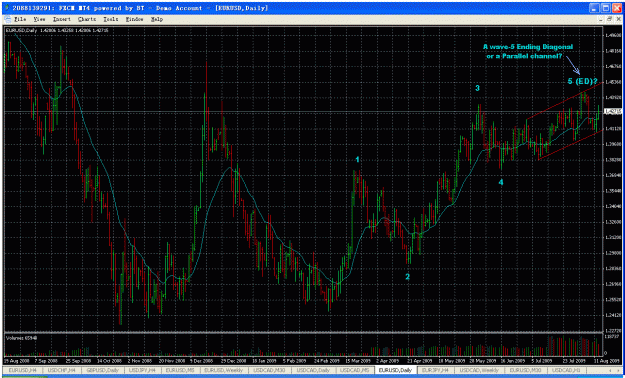This screenshot has width=625, height=378.
Task: Open the Help menu
Action: [157, 19]
